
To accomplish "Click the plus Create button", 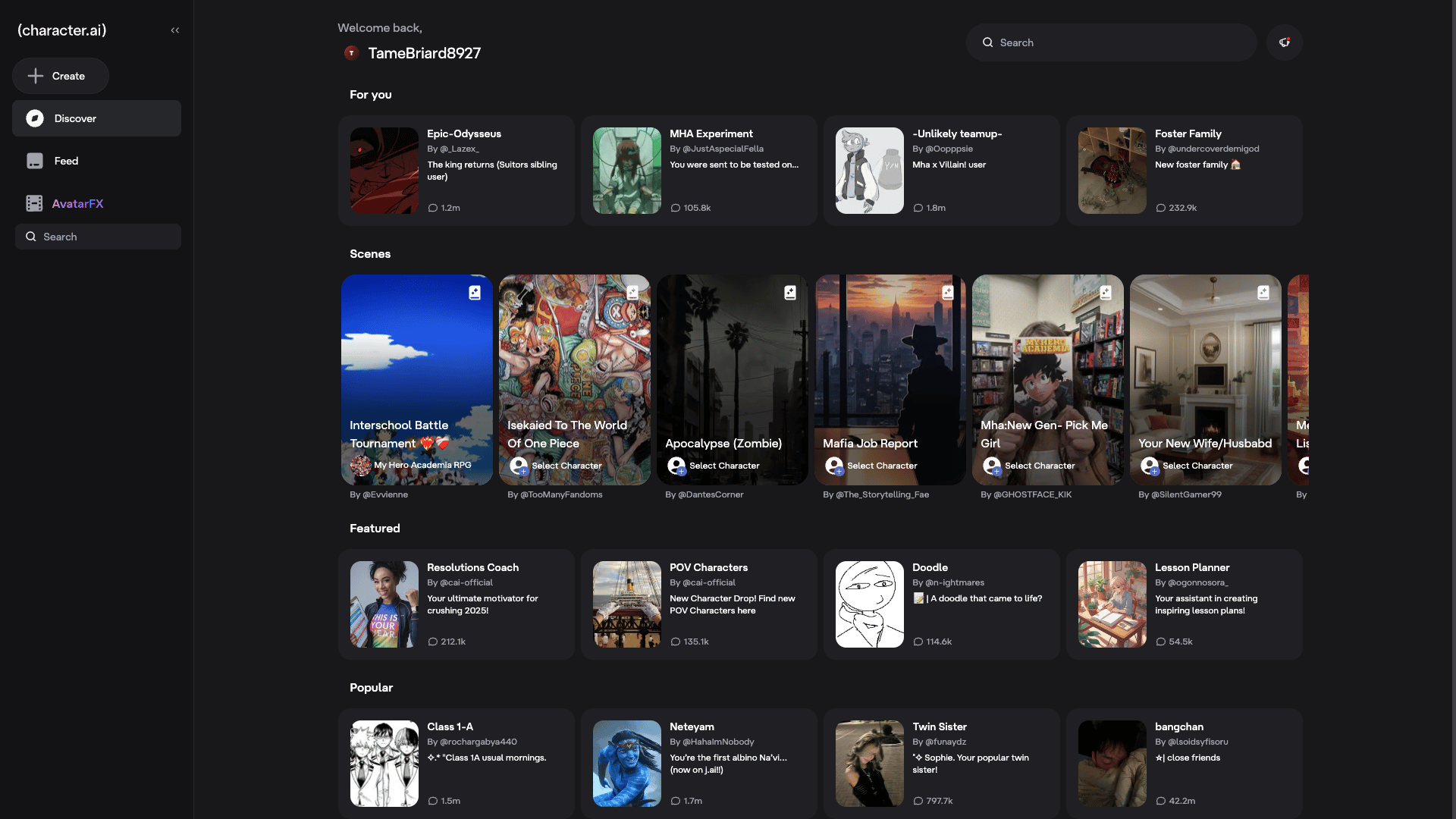I will click(x=60, y=76).
